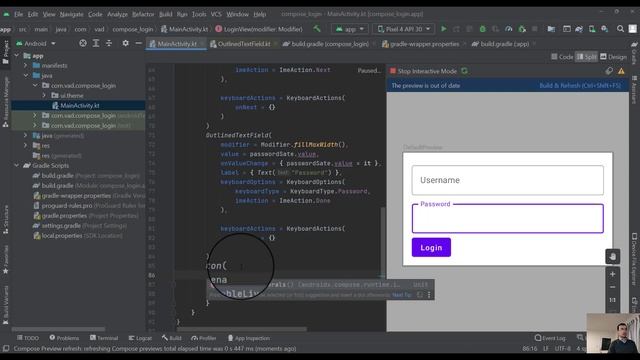Switch editor to Code view mode
This screenshot has width=640, height=360.
(x=562, y=57)
